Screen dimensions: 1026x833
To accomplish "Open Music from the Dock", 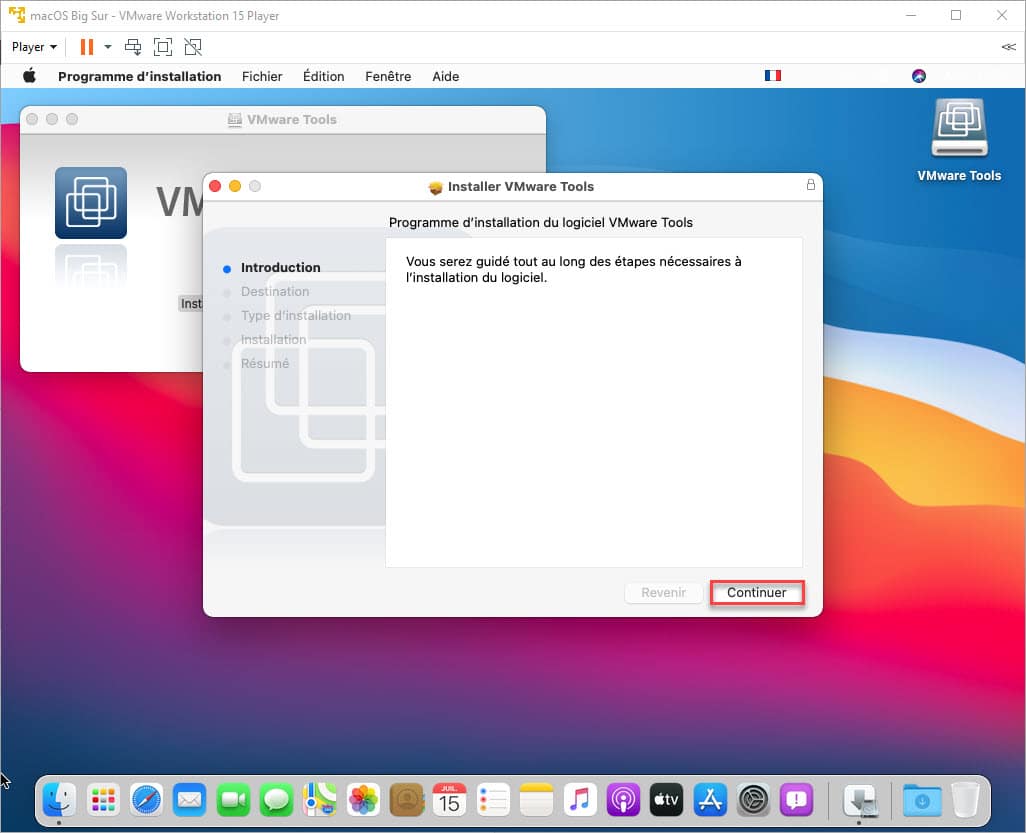I will (x=580, y=800).
